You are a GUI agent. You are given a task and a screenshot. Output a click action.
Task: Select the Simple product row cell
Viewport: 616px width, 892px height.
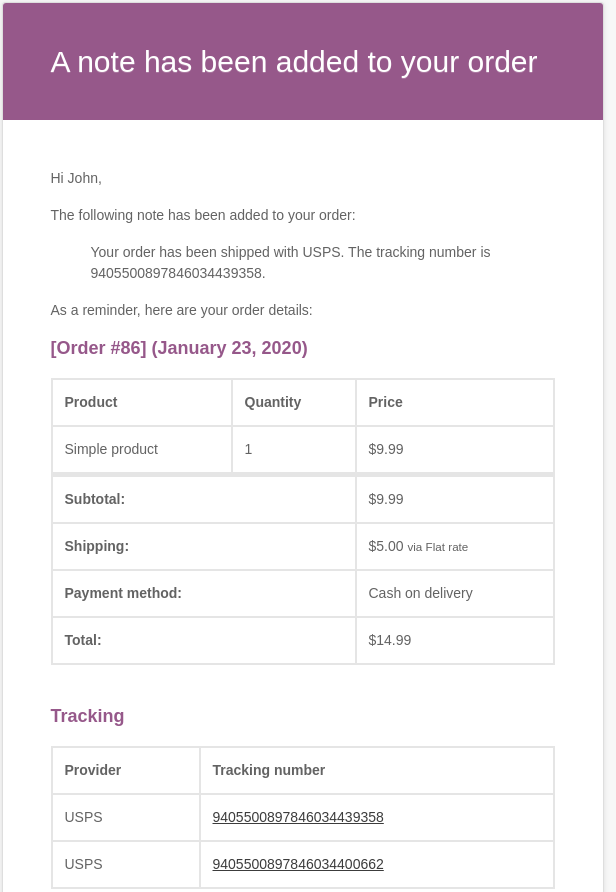click(x=142, y=449)
